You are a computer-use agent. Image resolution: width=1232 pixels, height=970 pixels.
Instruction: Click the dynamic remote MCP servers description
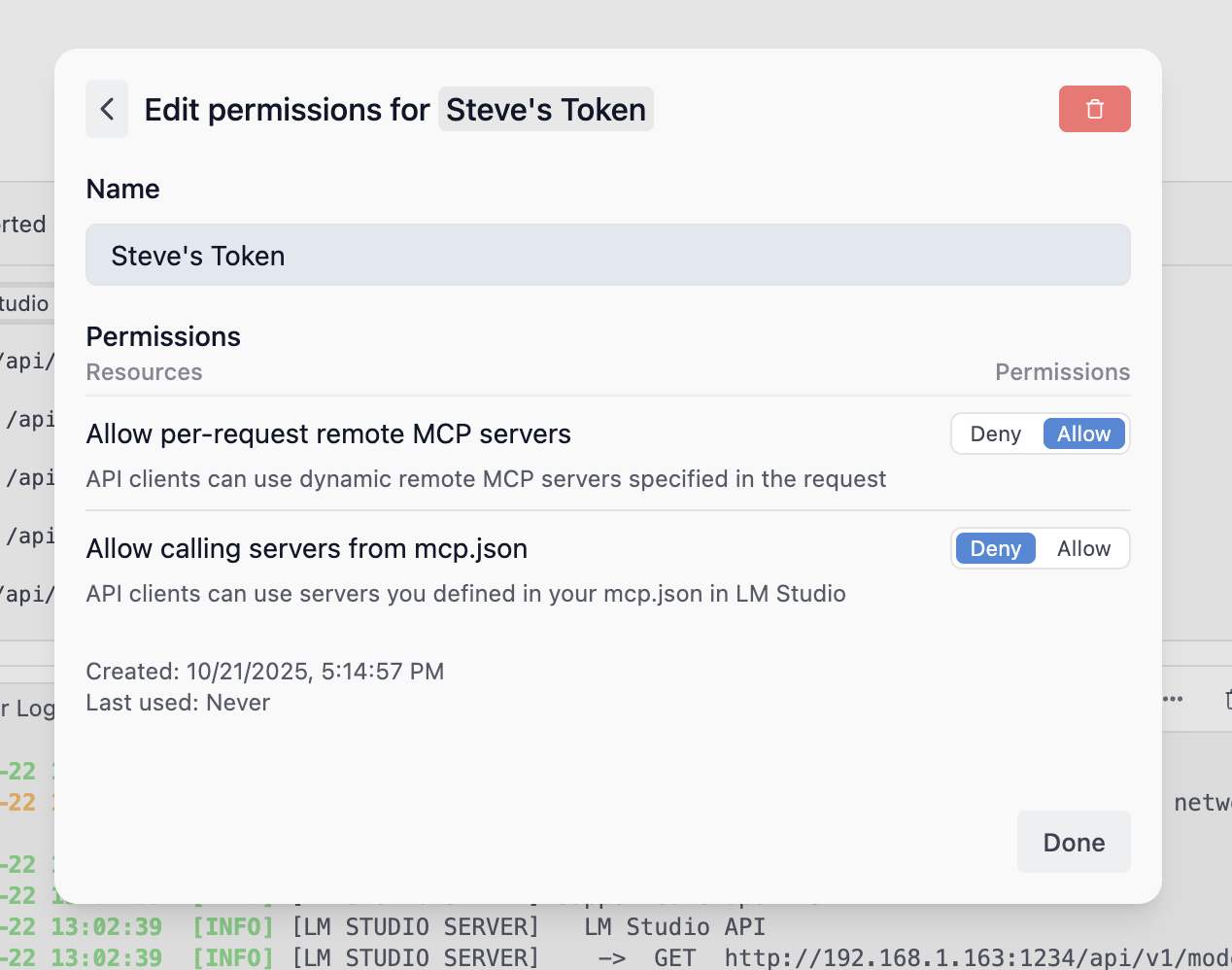[x=486, y=479]
